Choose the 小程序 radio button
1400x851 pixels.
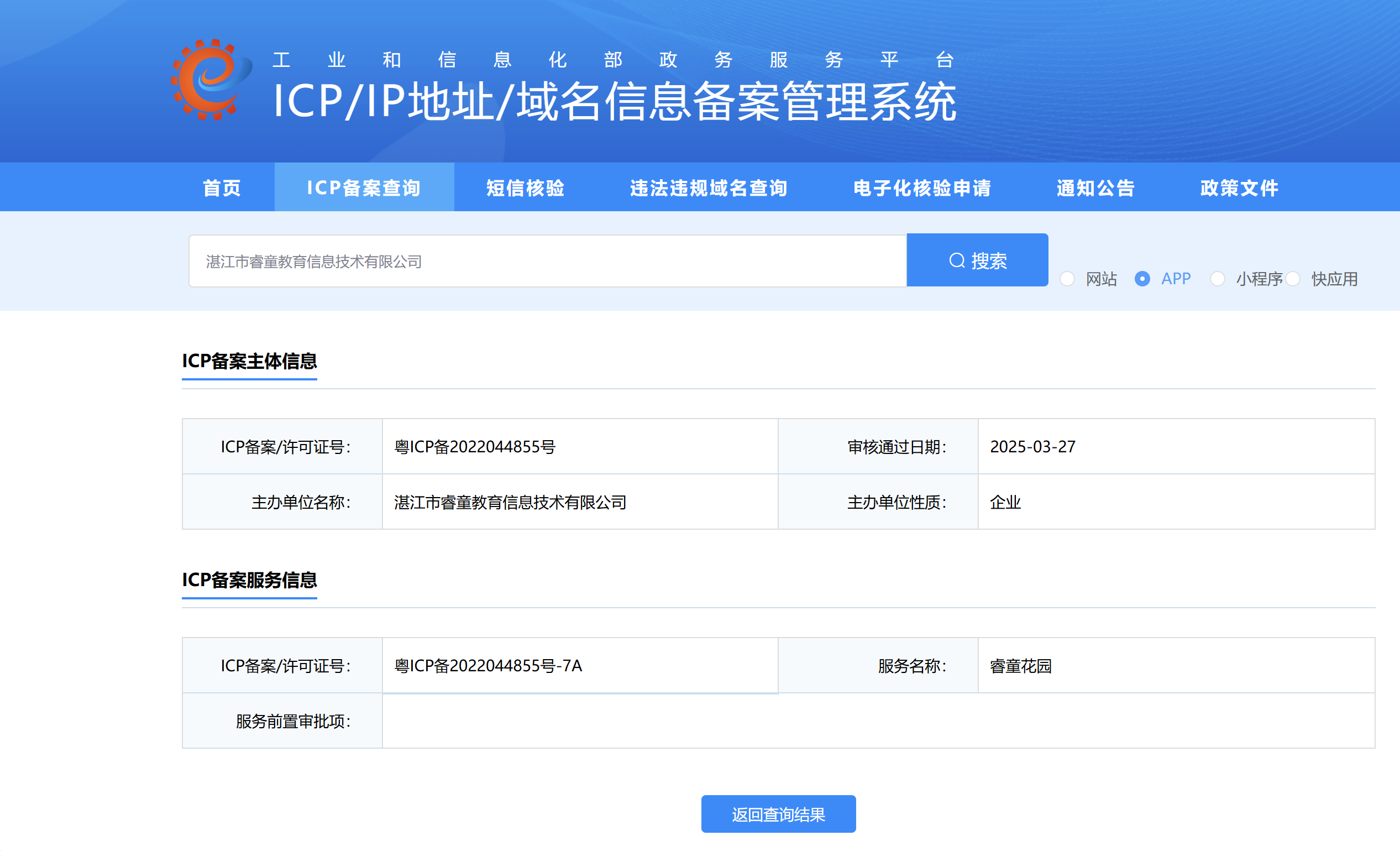pos(1217,279)
